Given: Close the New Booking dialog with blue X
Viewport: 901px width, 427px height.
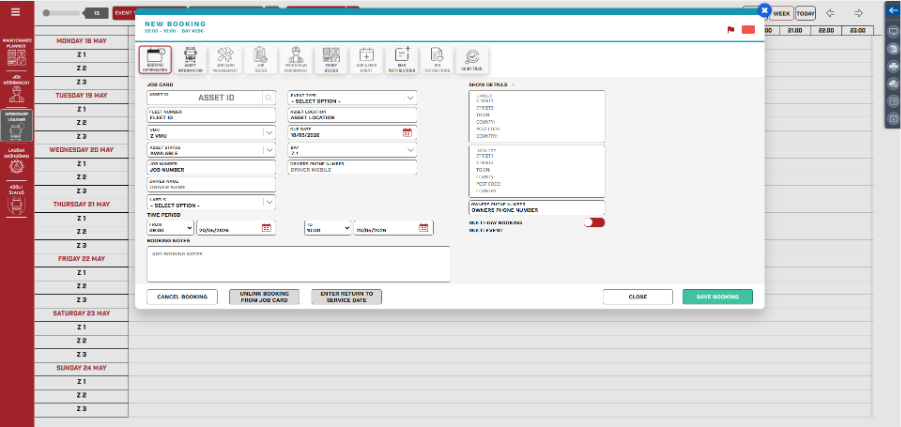Looking at the screenshot, I should click(x=764, y=10).
